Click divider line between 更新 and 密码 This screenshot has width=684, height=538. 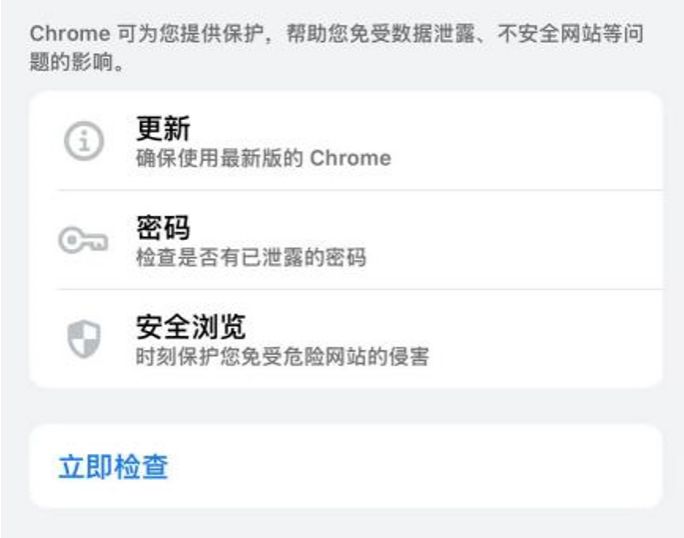tap(360, 190)
